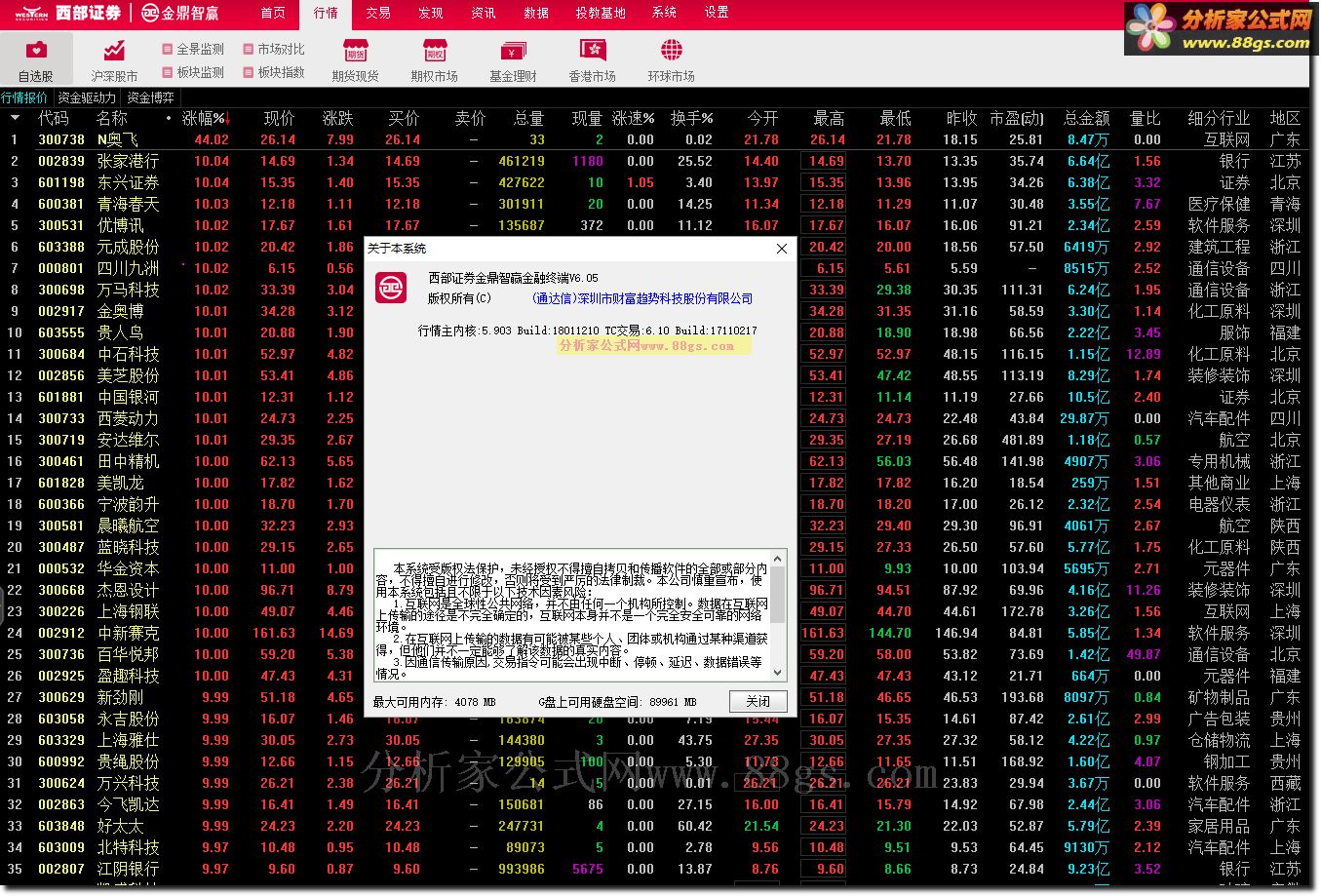Open the 数据 menu
This screenshot has width=1321, height=896.
coord(536,13)
